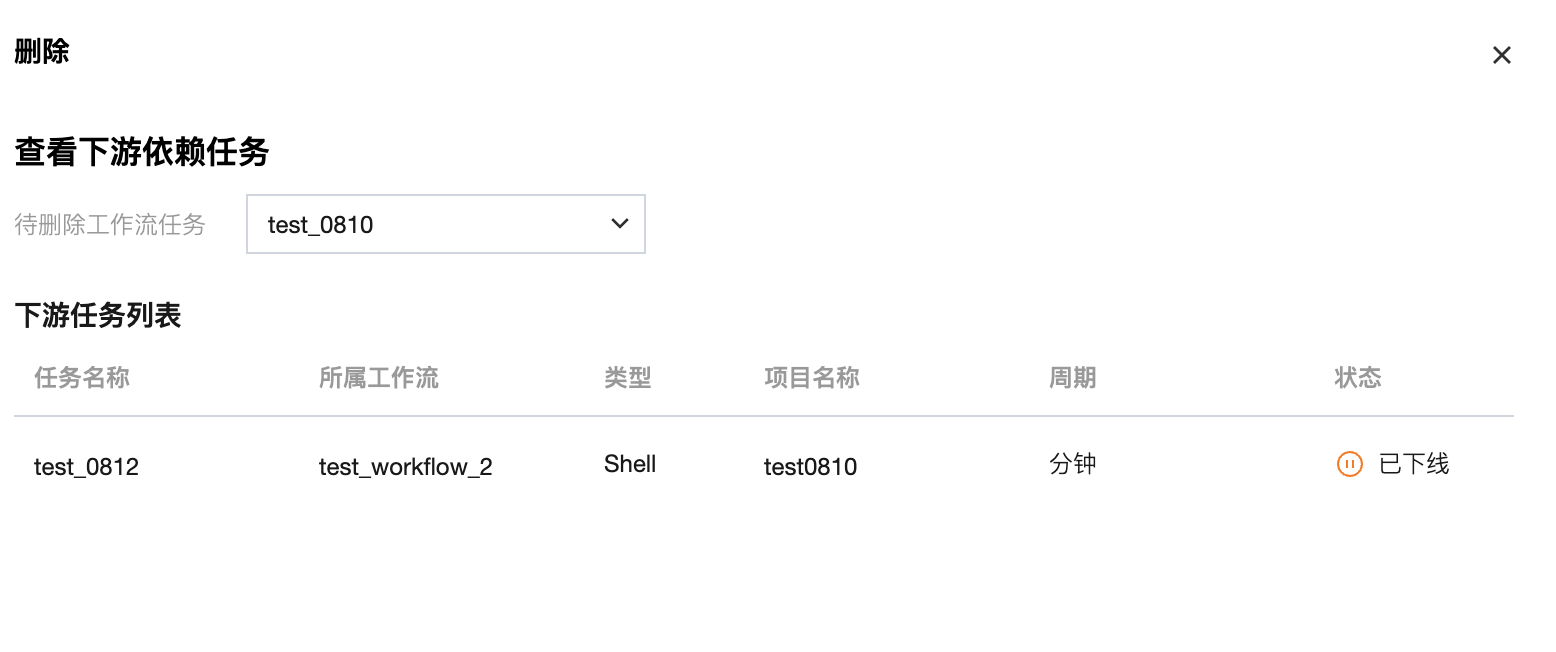Click the 项目名称 column header
The height and width of the screenshot is (652, 1556).
pos(811,377)
